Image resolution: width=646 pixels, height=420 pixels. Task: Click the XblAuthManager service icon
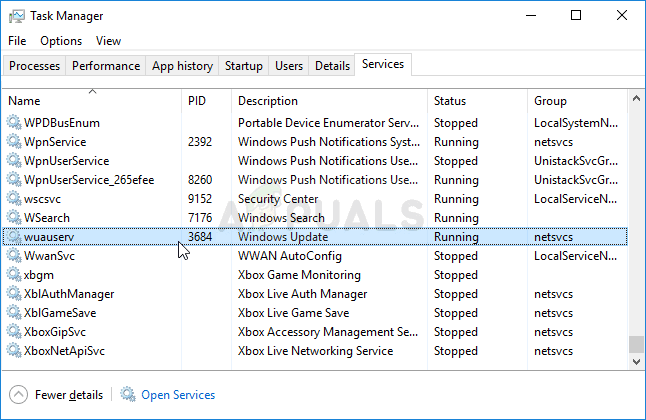pyautogui.click(x=14, y=294)
